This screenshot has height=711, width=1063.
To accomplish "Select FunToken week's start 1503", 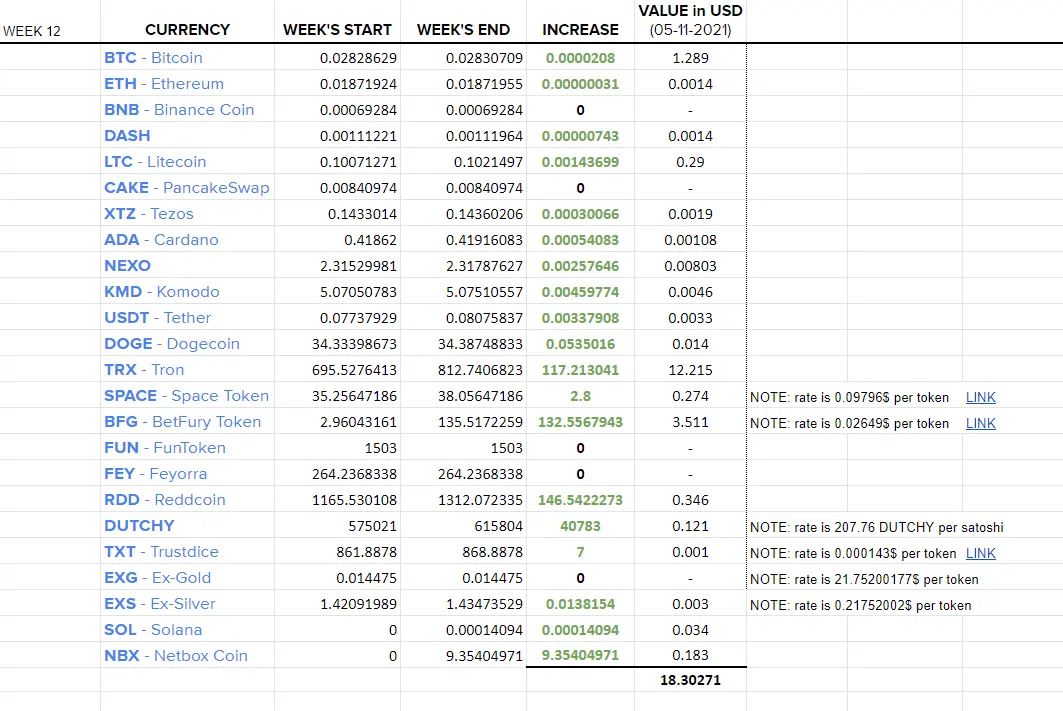I will pos(380,448).
